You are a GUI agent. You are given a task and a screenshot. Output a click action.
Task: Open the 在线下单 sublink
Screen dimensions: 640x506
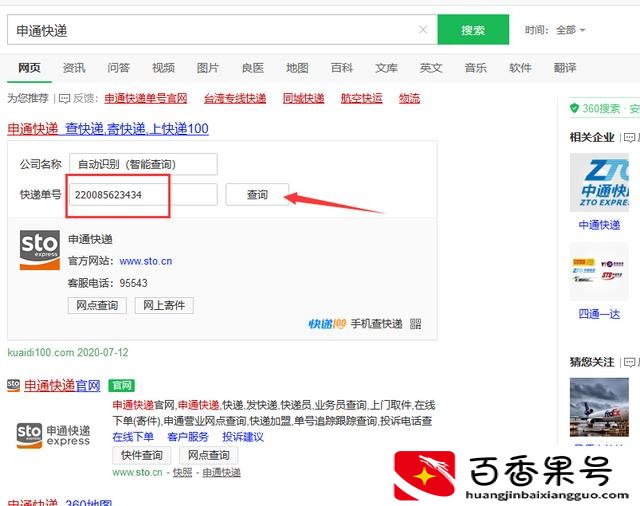coord(133,437)
